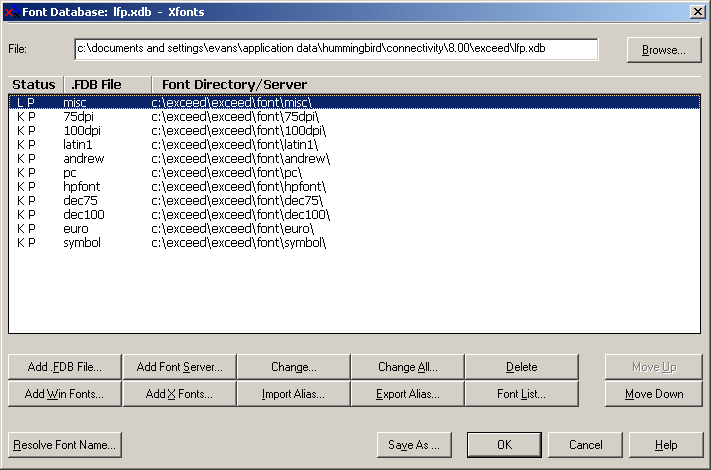This screenshot has width=711, height=470.
Task: Open Import Alias dialog
Action: coord(294,394)
